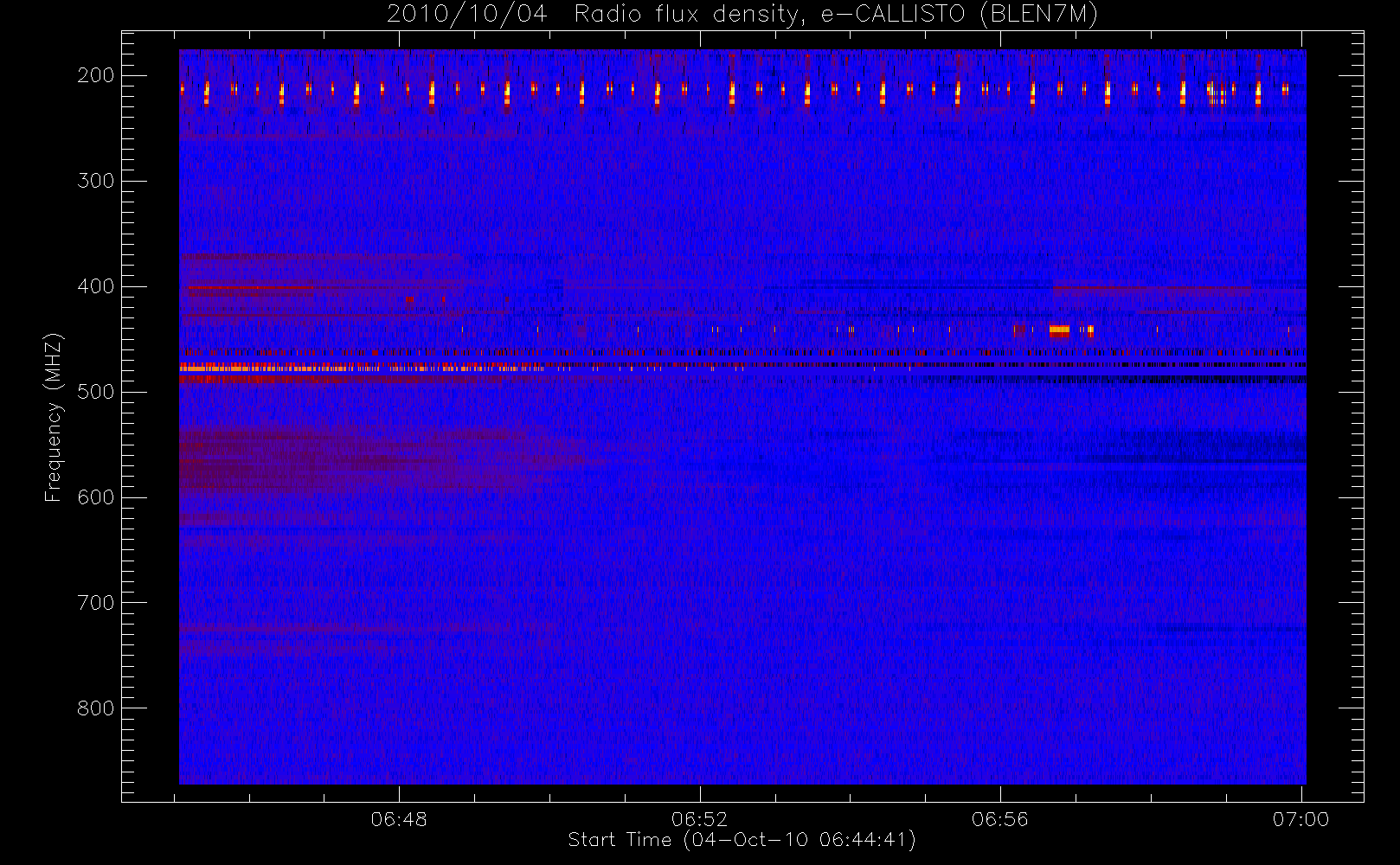
Task: Click the 700 frequency tick label
Action: point(95,603)
